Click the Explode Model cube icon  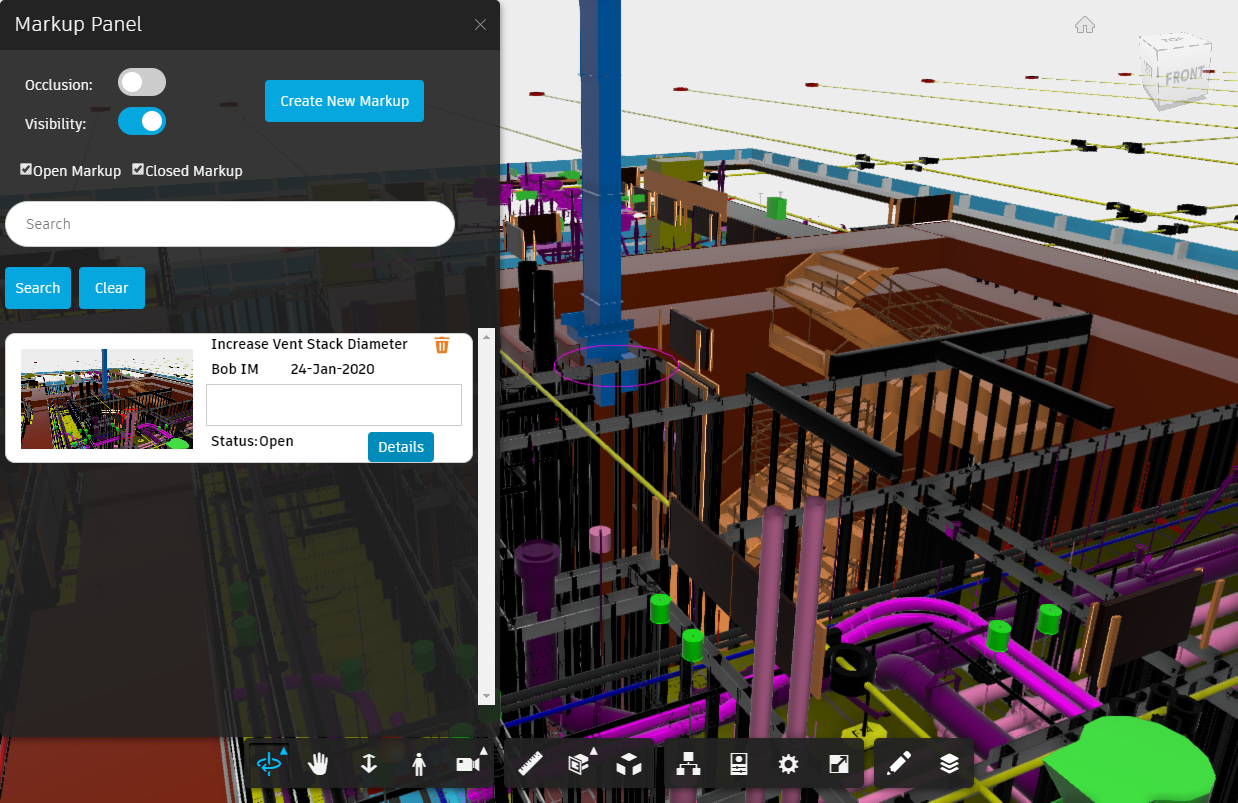pos(629,764)
